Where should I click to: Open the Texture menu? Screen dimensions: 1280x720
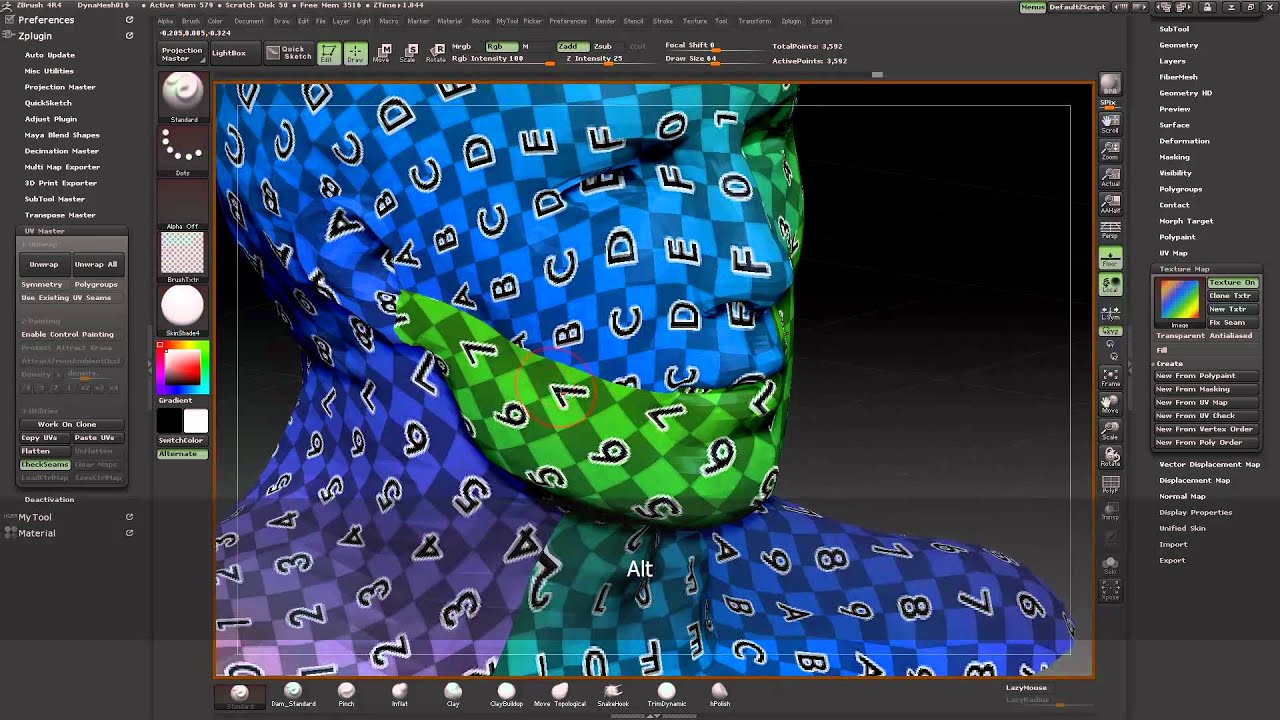point(694,21)
